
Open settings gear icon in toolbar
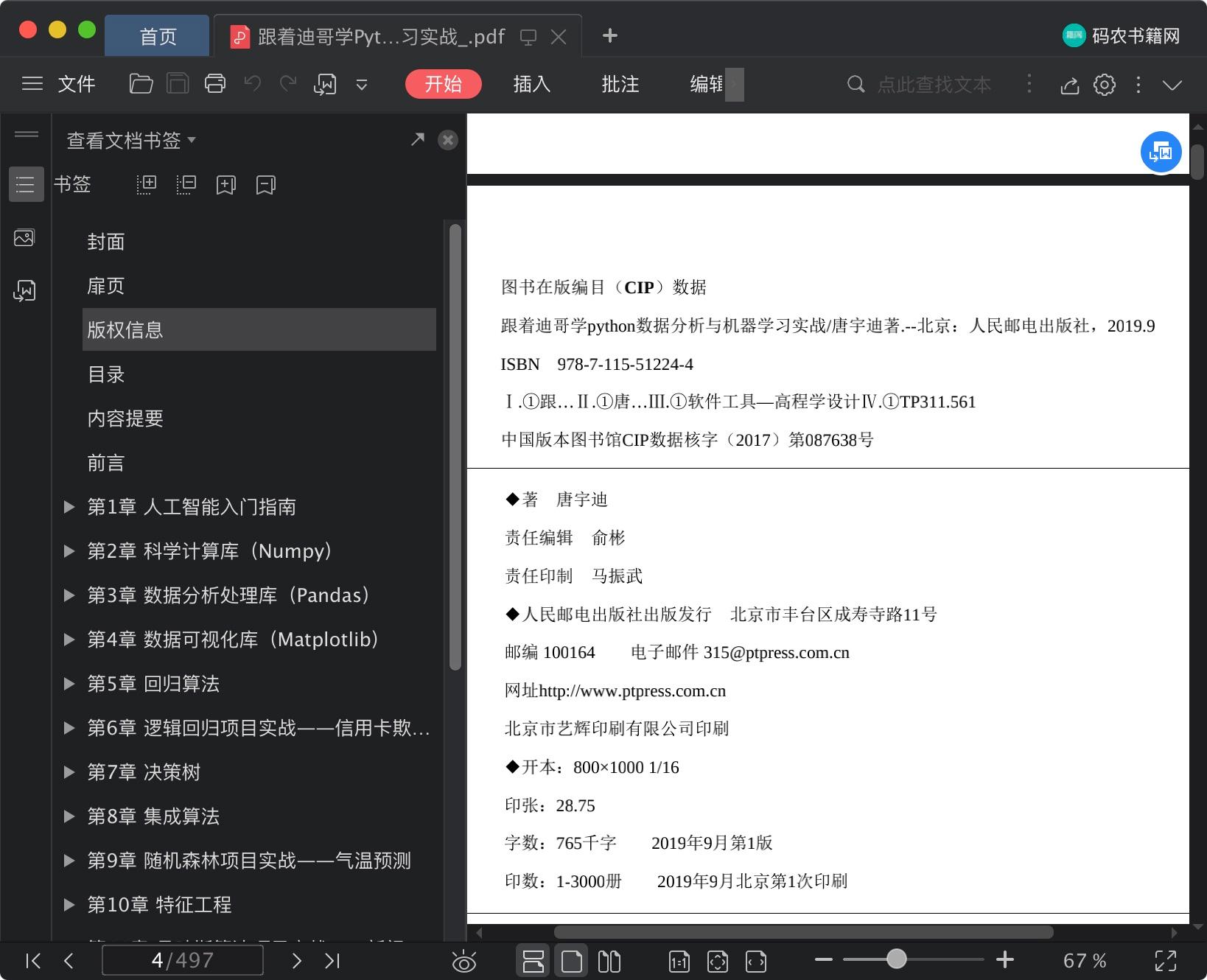[1104, 85]
